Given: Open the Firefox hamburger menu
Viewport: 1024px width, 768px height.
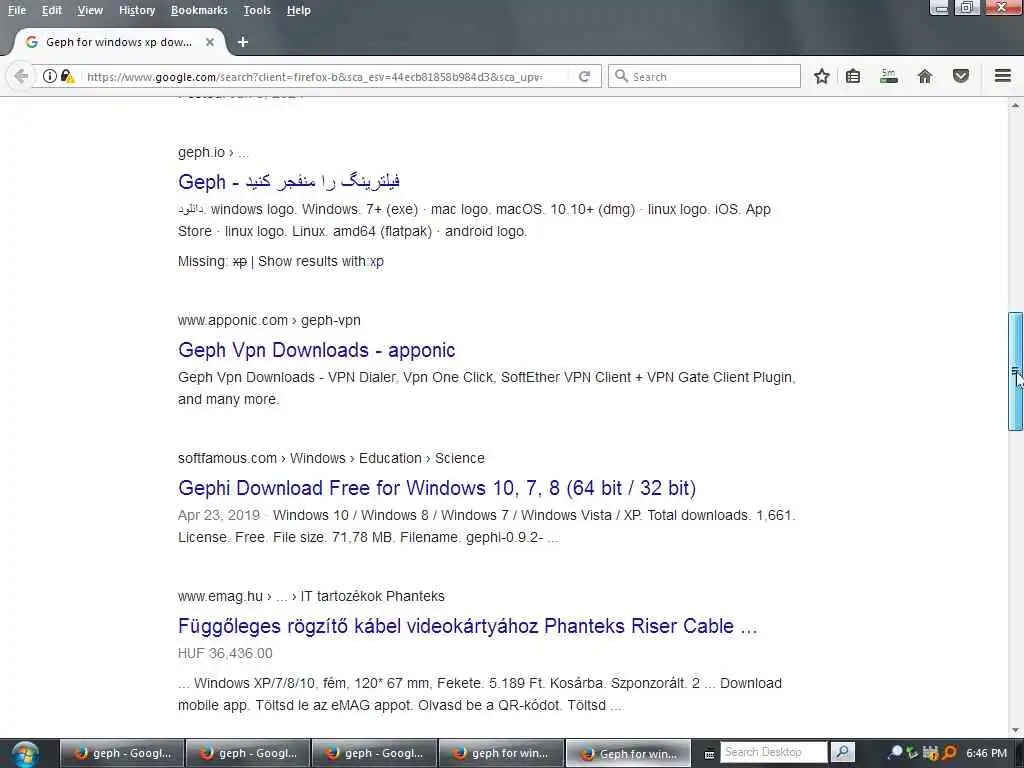Looking at the screenshot, I should 1003,76.
